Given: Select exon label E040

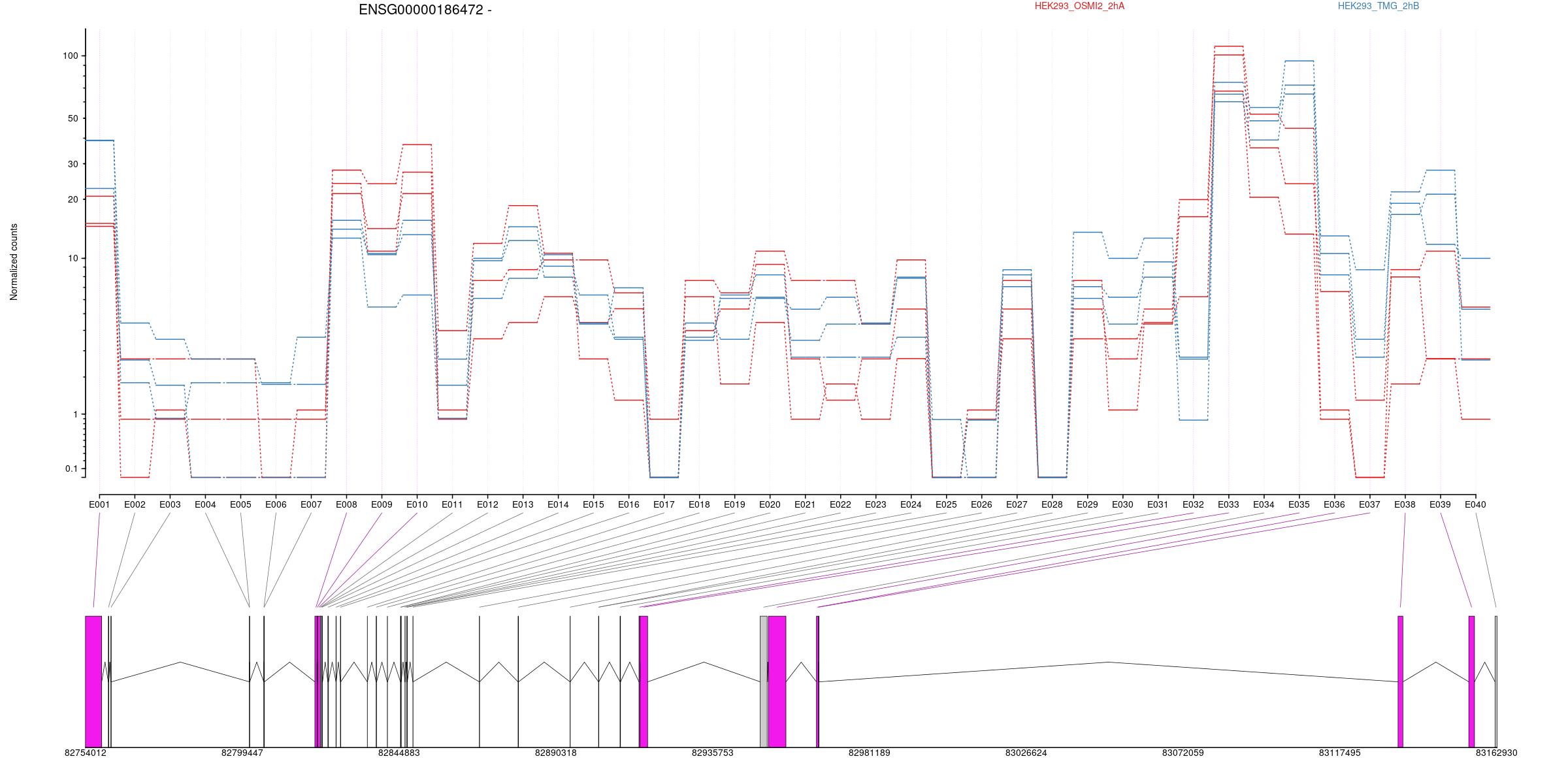Looking at the screenshot, I should (x=1475, y=504).
